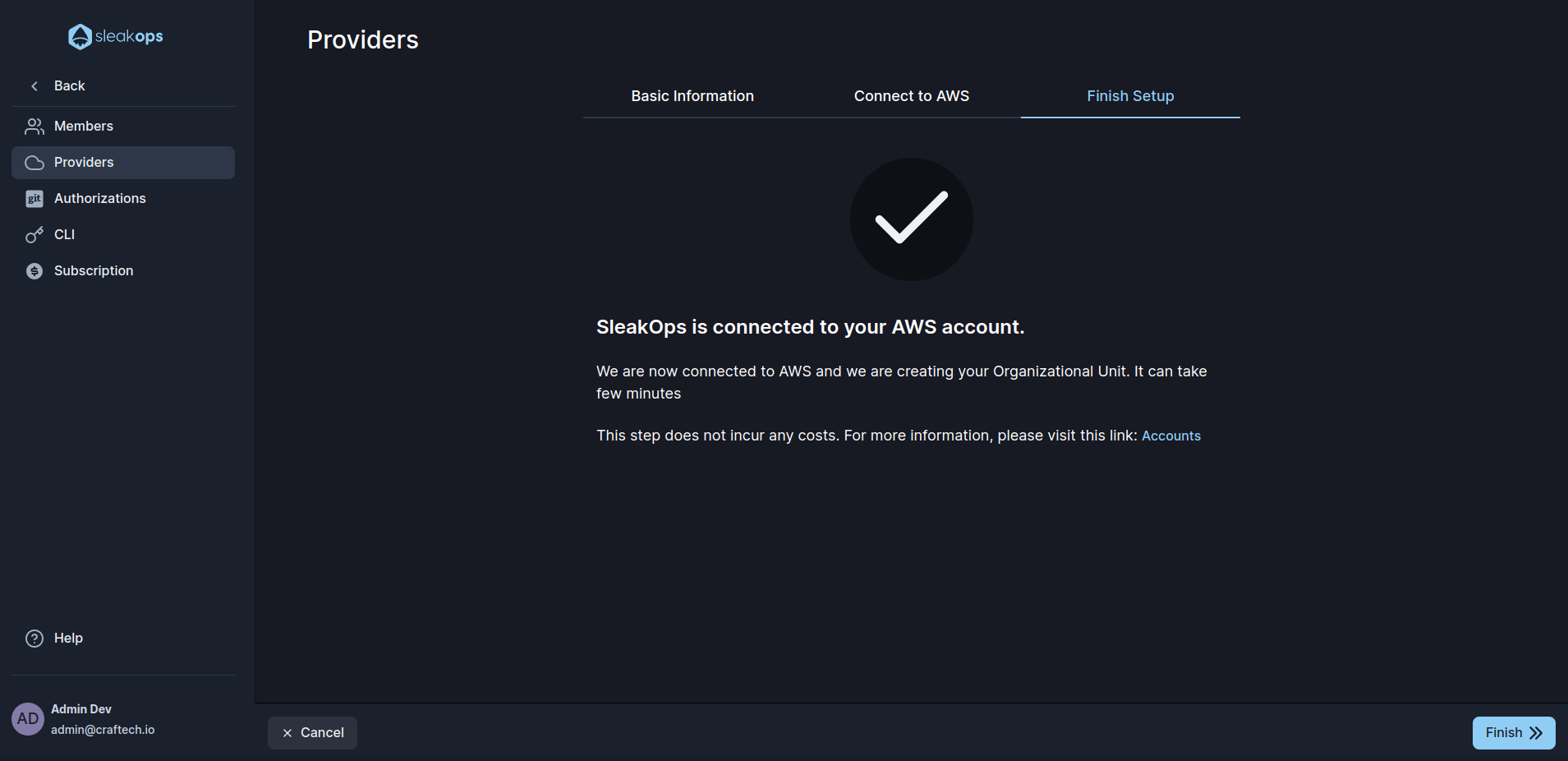Open Authorizations in the sidebar

tap(123, 199)
